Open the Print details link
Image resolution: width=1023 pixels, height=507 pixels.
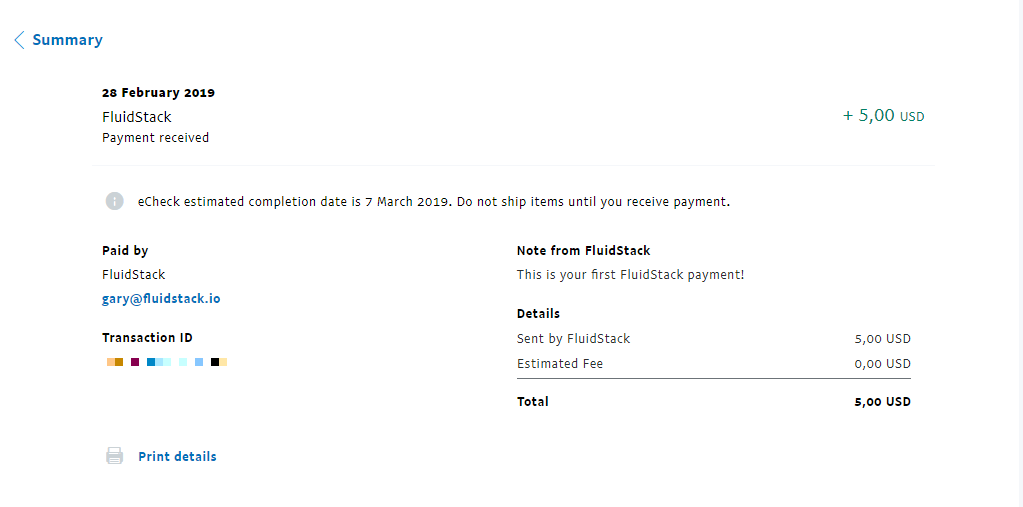click(x=177, y=456)
